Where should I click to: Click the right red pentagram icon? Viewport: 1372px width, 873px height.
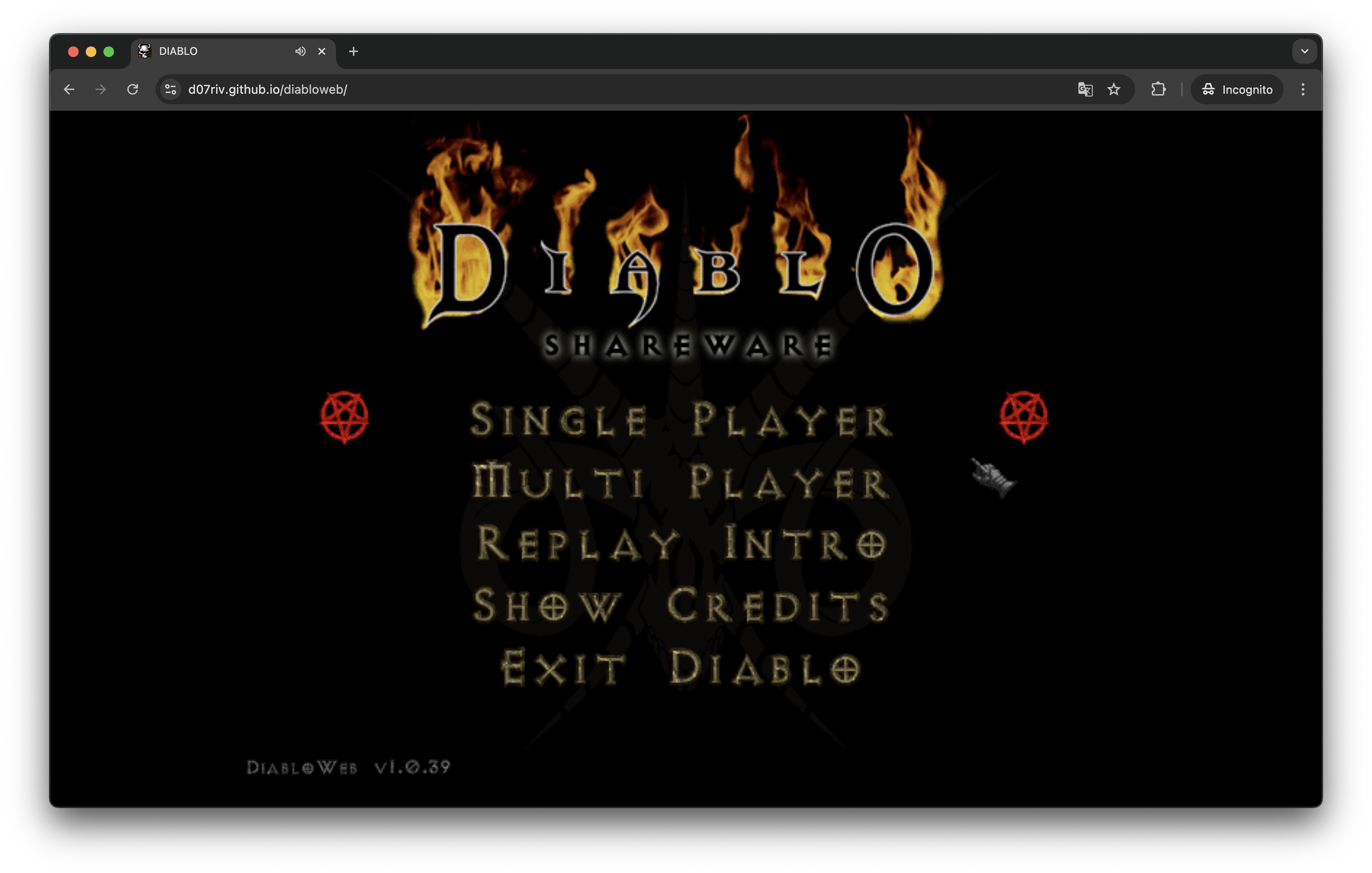coord(1023,417)
